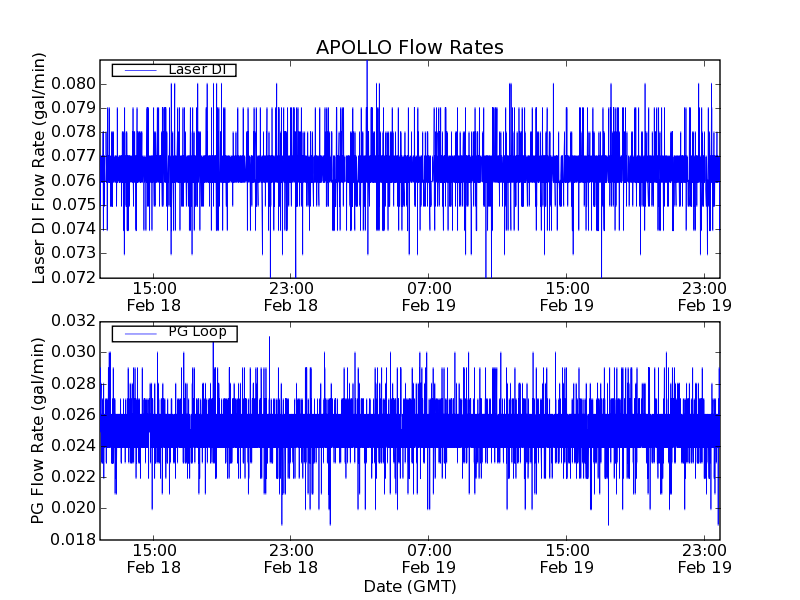
Task: Click the Laser DI Flow Rate y-axis label
Action: coord(40,169)
